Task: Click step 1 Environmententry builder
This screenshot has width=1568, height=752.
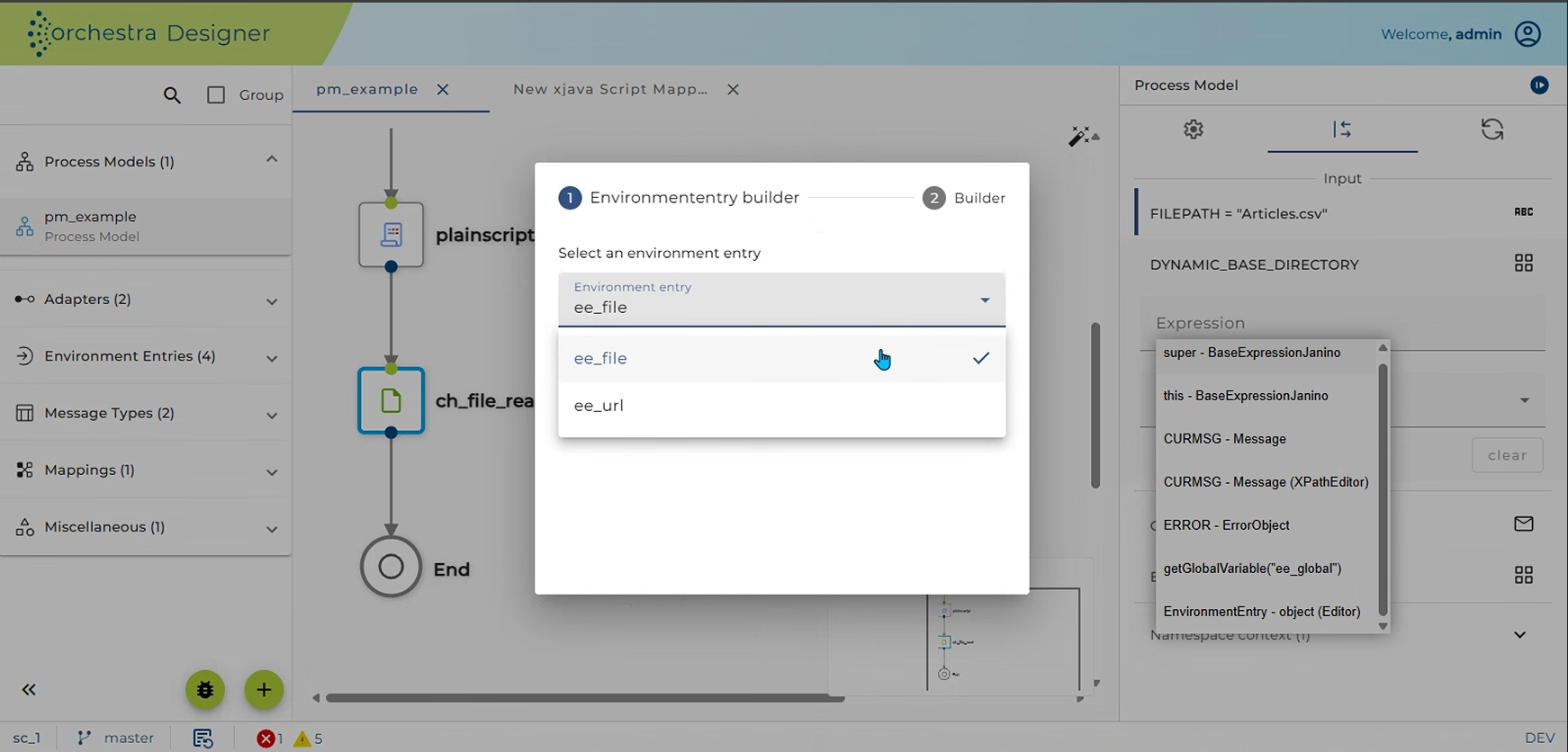Action: (x=679, y=198)
